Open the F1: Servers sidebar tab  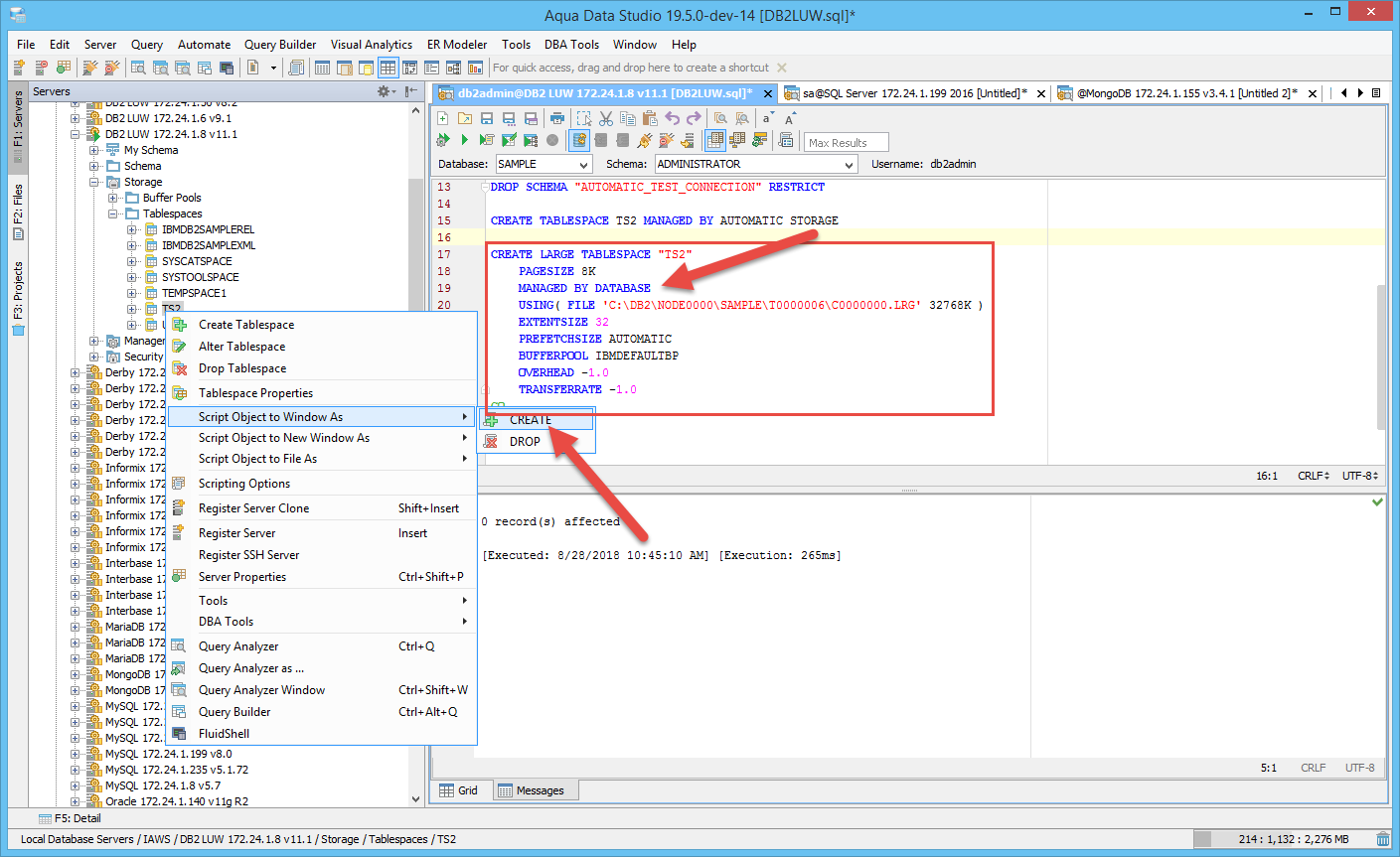[x=18, y=130]
